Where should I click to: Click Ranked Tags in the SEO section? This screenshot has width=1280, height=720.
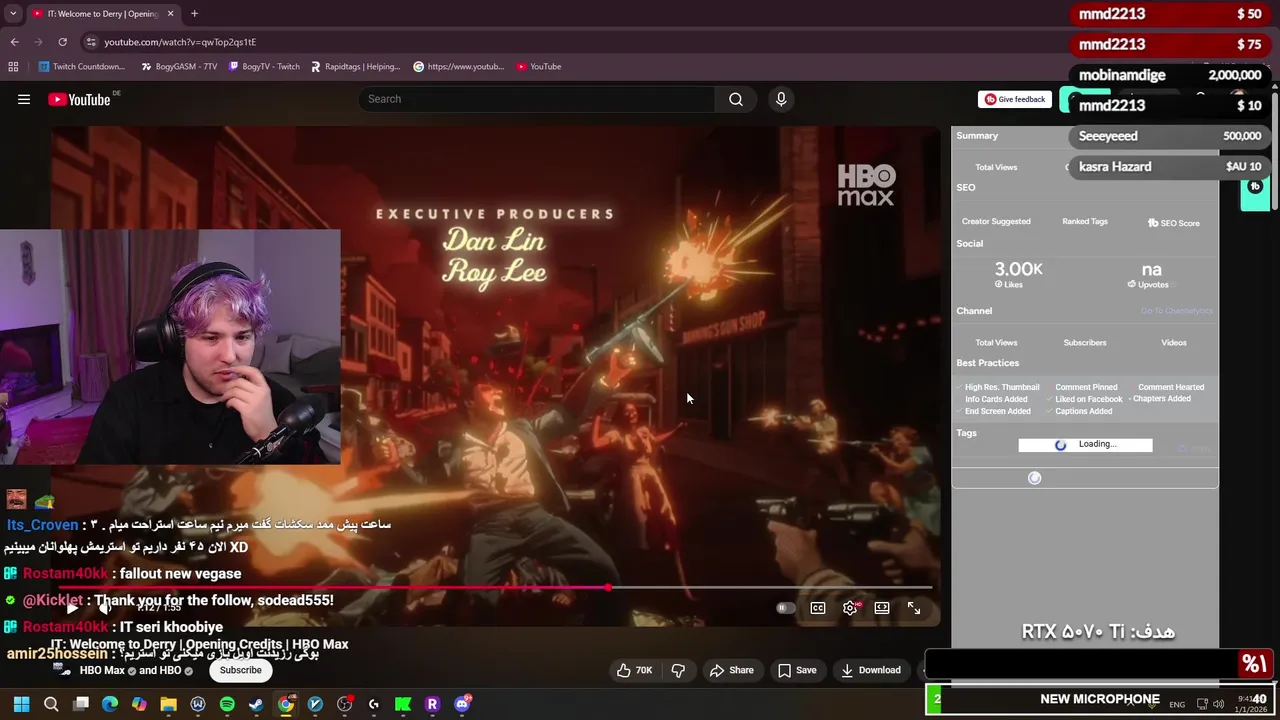[x=1085, y=221]
